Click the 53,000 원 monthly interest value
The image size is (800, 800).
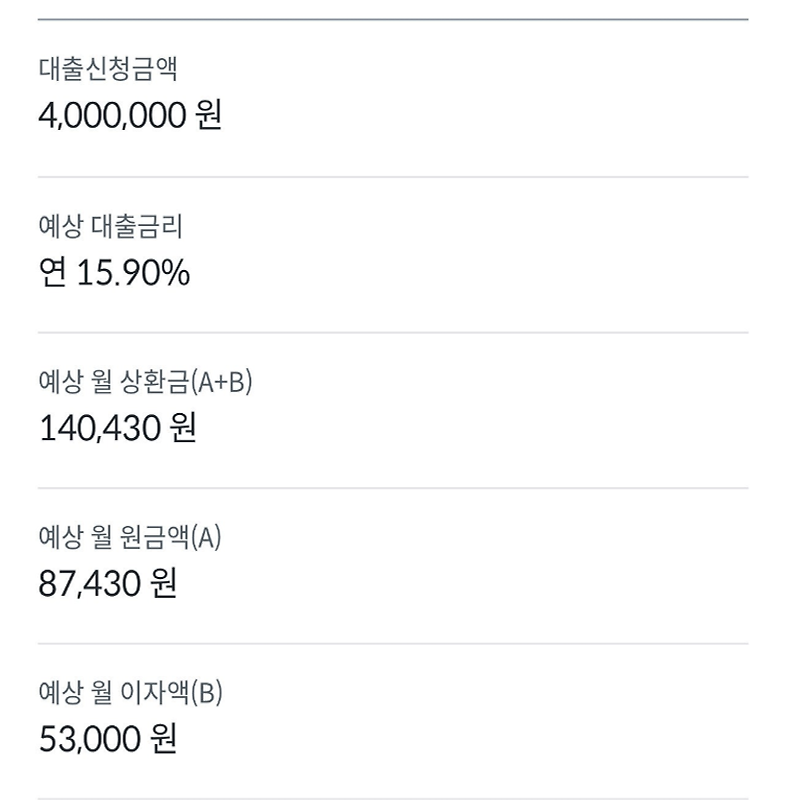point(108,738)
